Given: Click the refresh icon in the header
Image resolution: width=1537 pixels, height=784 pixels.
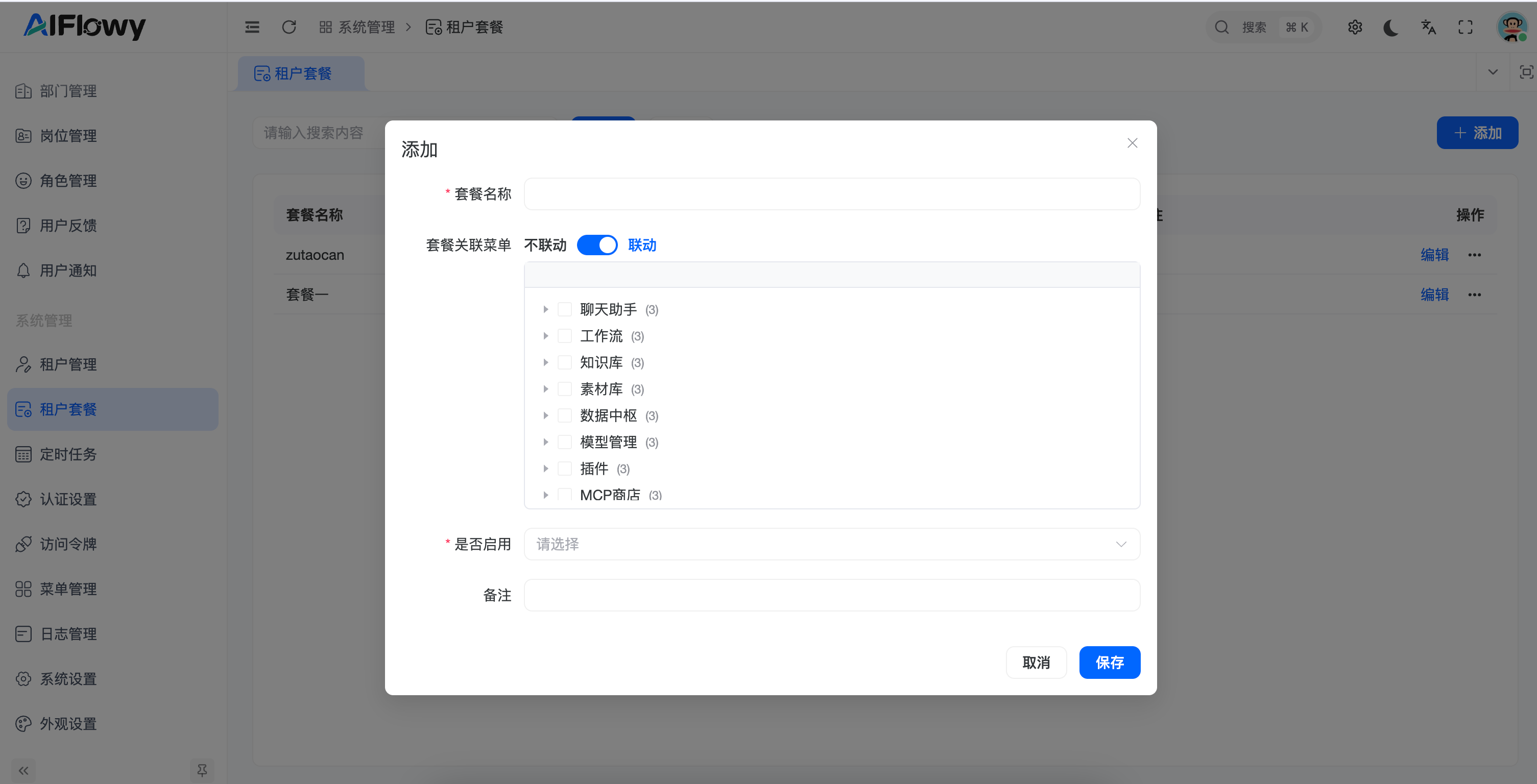Looking at the screenshot, I should point(289,27).
